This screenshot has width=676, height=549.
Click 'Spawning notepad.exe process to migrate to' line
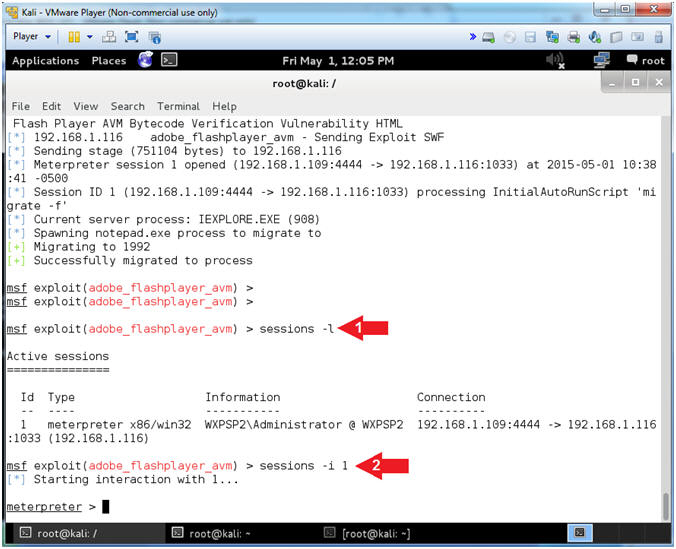coord(177,233)
